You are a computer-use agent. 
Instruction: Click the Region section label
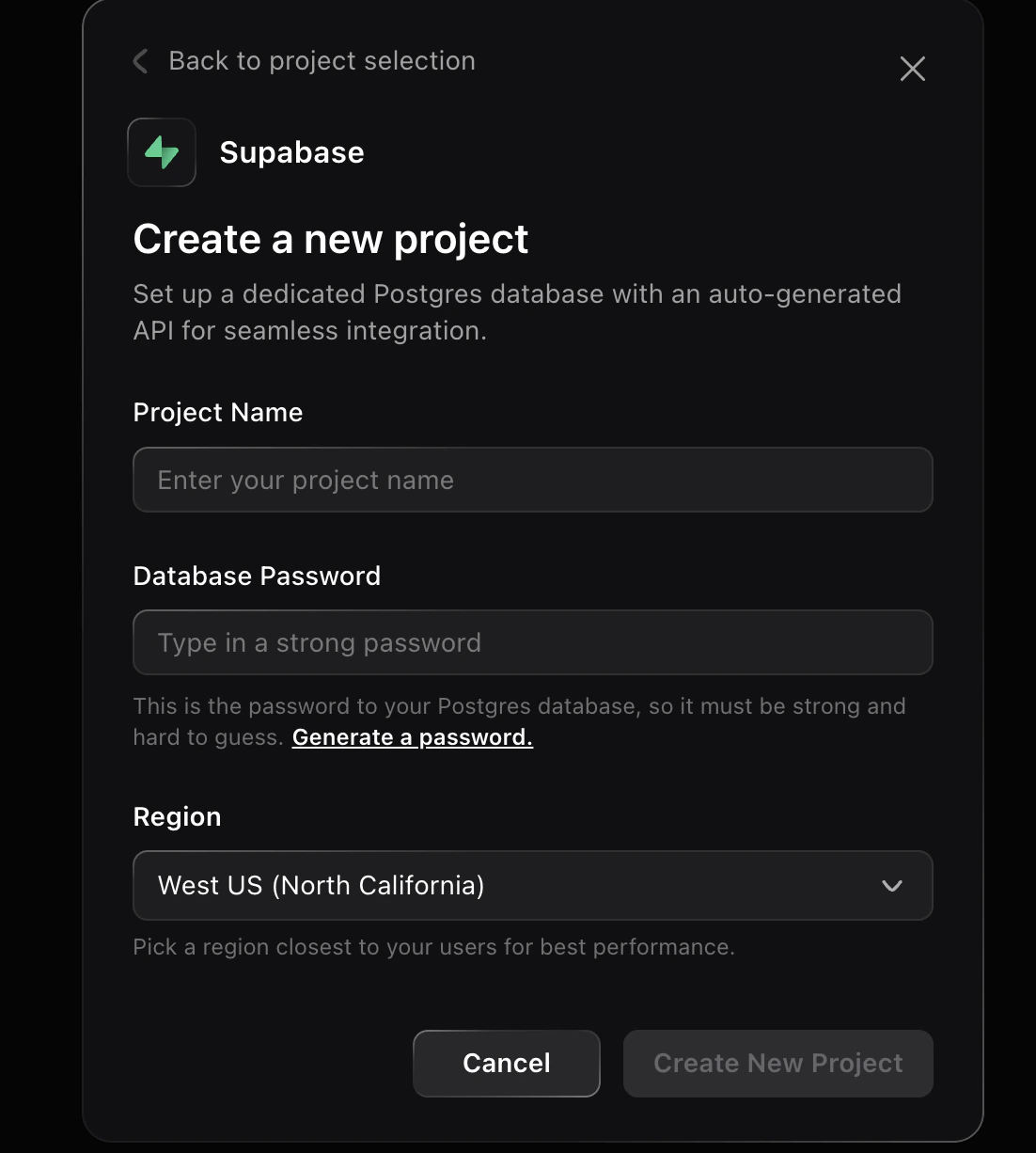pos(177,816)
